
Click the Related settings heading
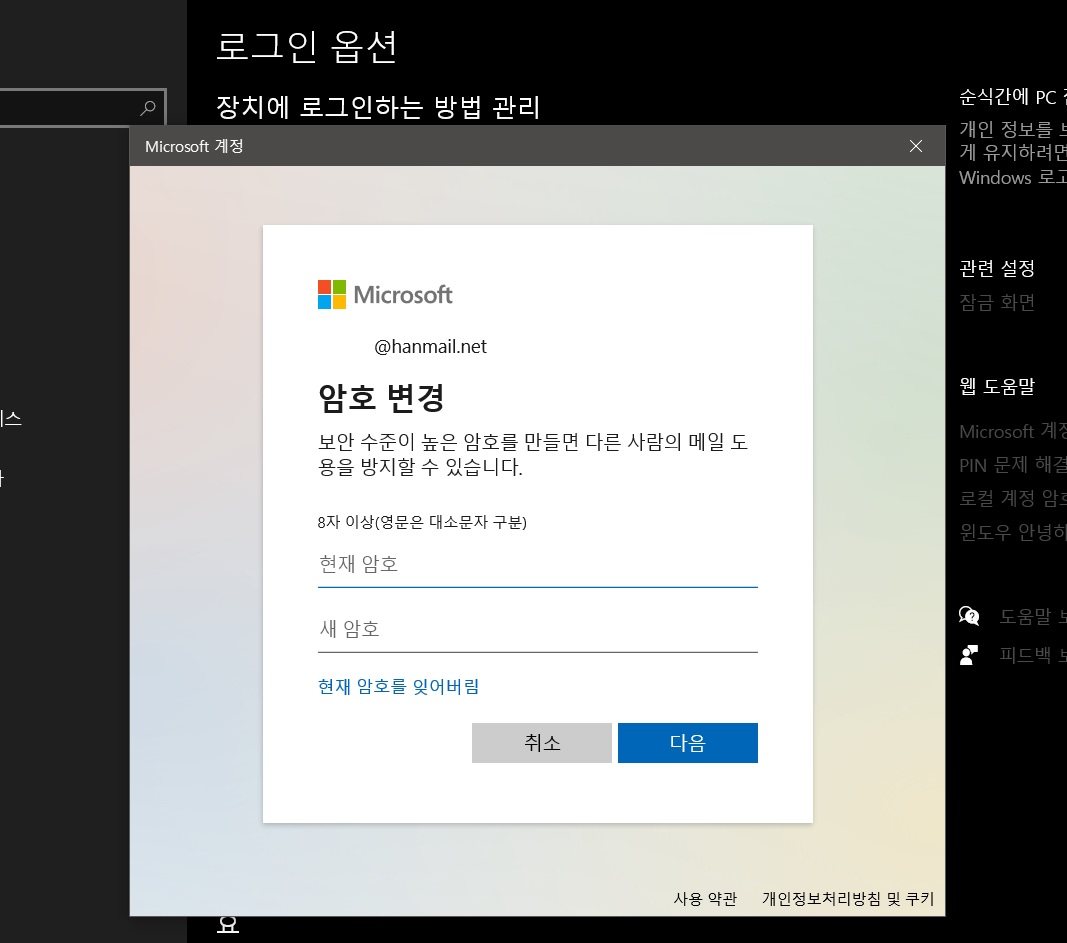(x=997, y=268)
